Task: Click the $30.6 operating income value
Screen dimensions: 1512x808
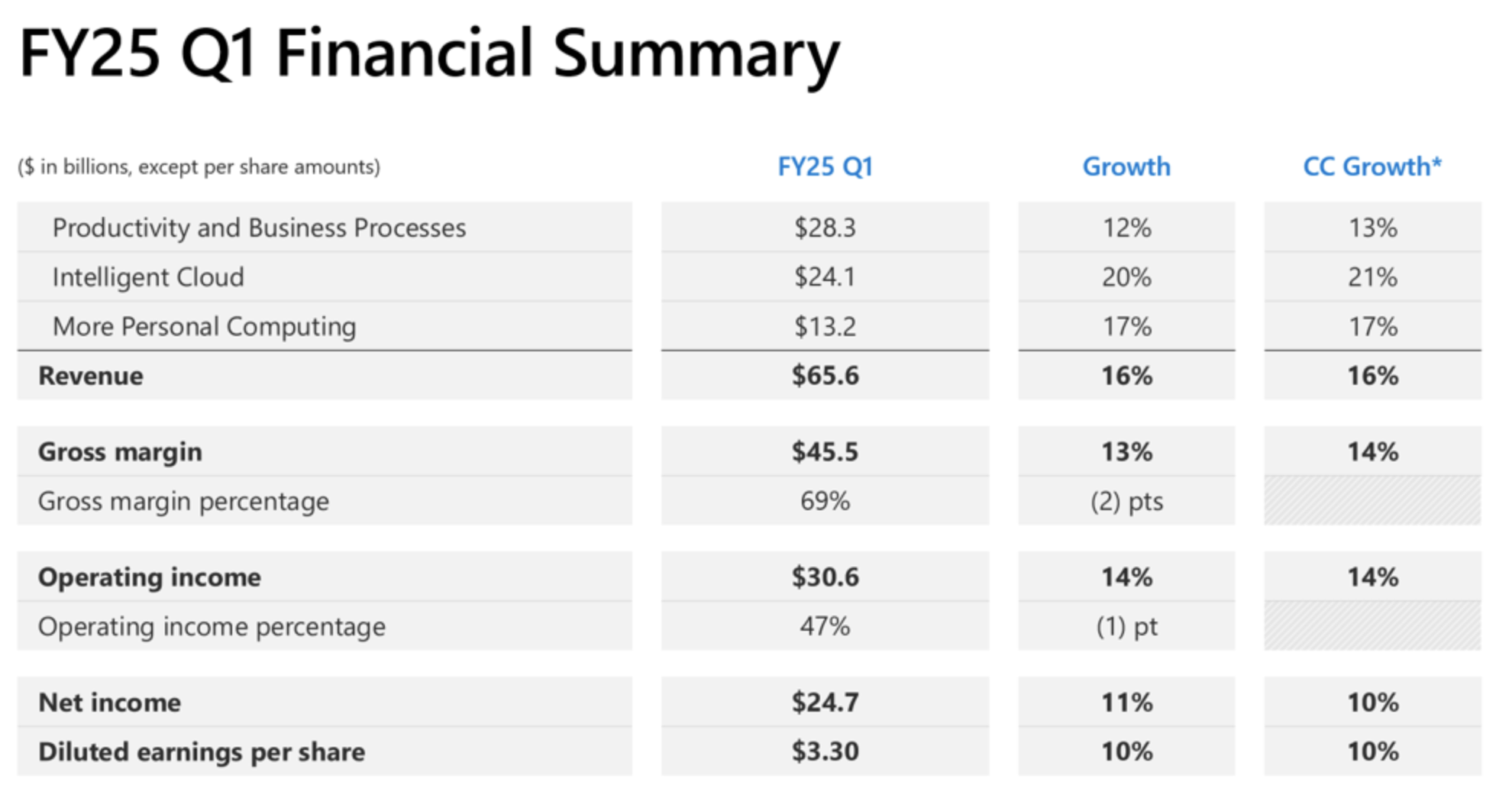Action: pos(825,577)
